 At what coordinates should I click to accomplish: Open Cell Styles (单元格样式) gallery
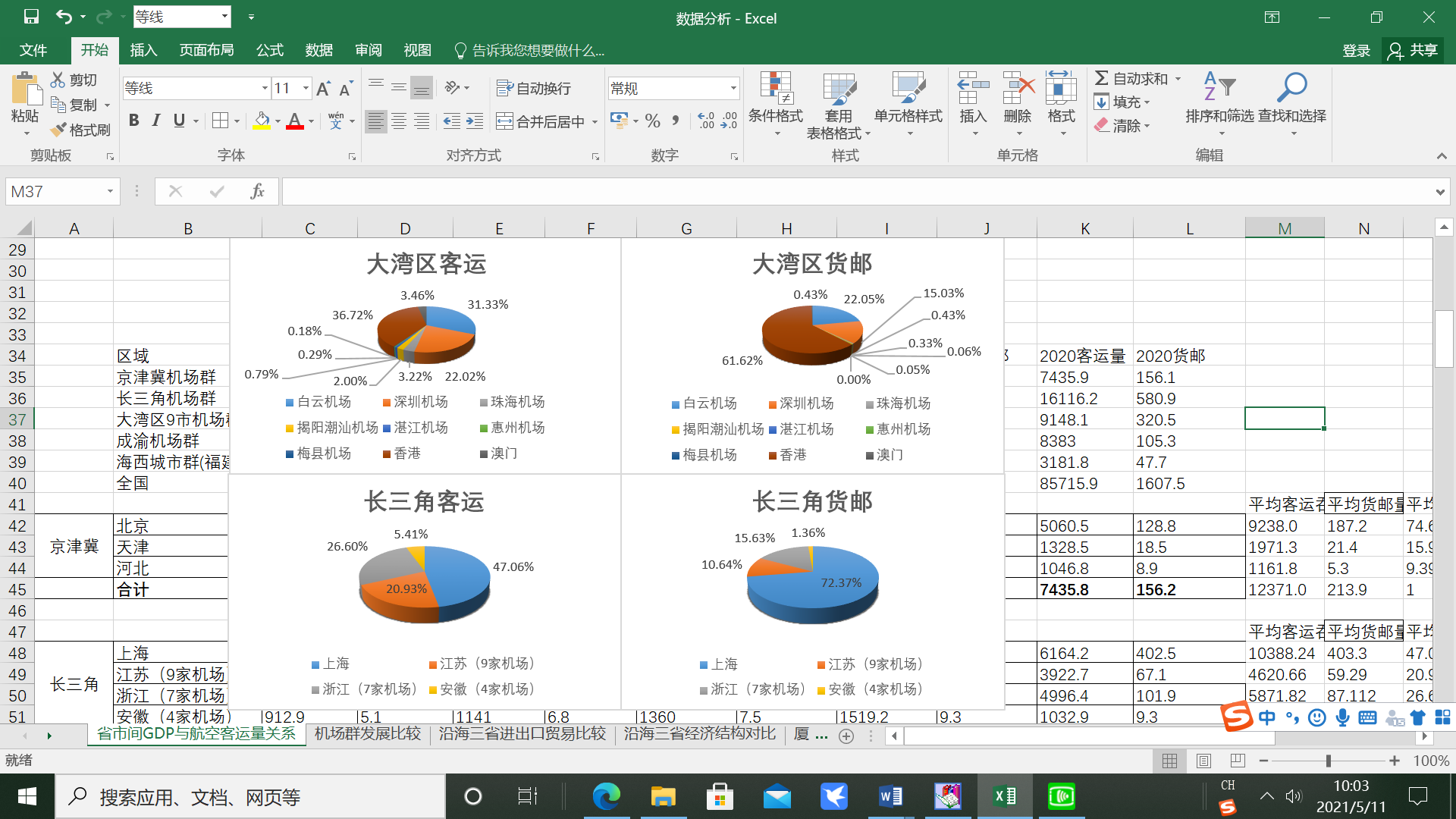[908, 105]
